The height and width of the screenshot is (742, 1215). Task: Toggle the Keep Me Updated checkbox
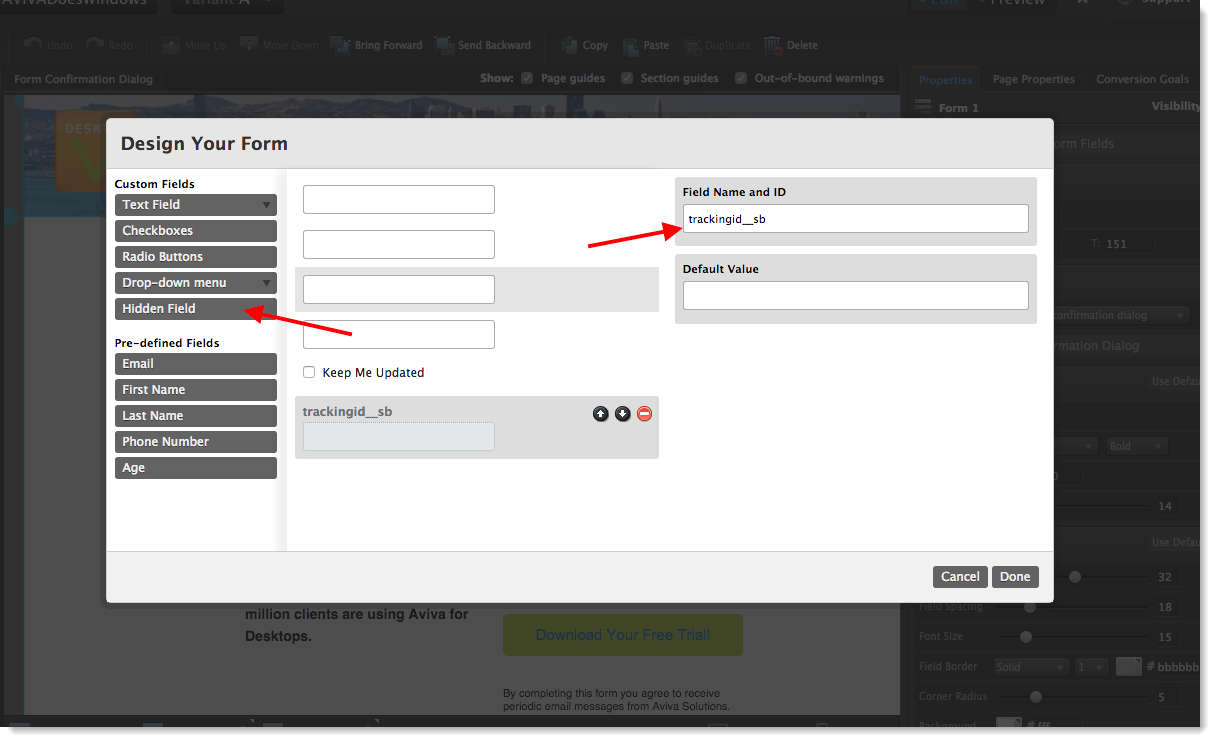[309, 372]
